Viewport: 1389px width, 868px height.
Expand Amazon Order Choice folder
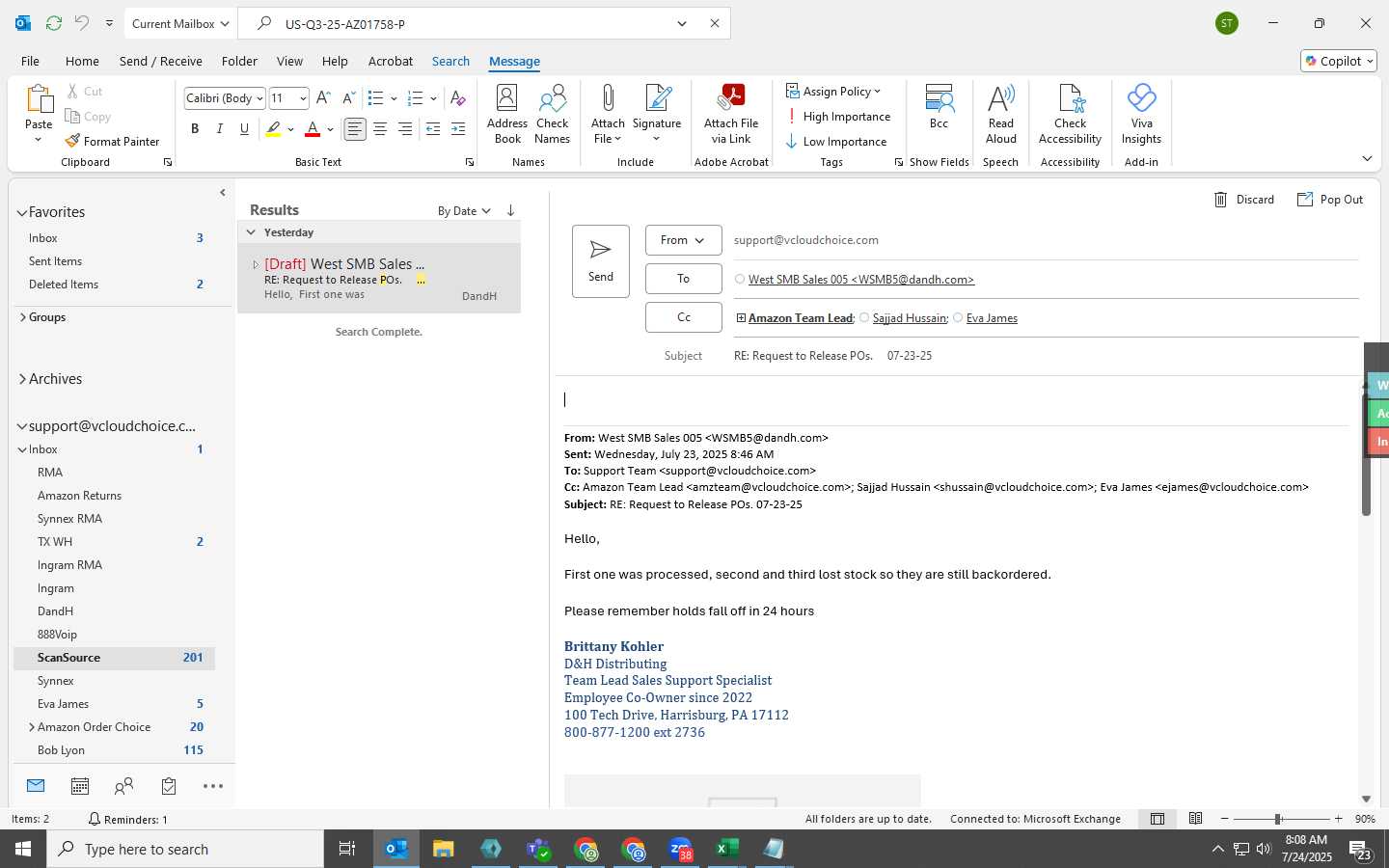(32, 727)
